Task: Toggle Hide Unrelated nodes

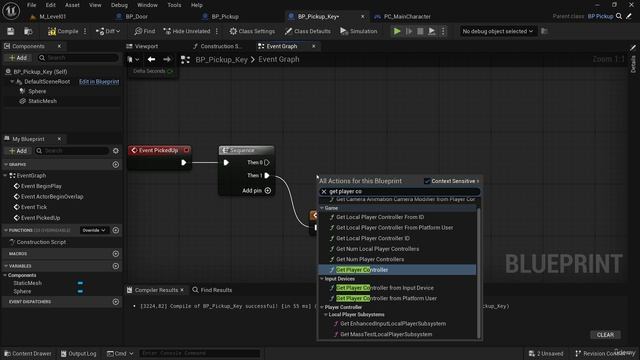Action: [x=187, y=31]
